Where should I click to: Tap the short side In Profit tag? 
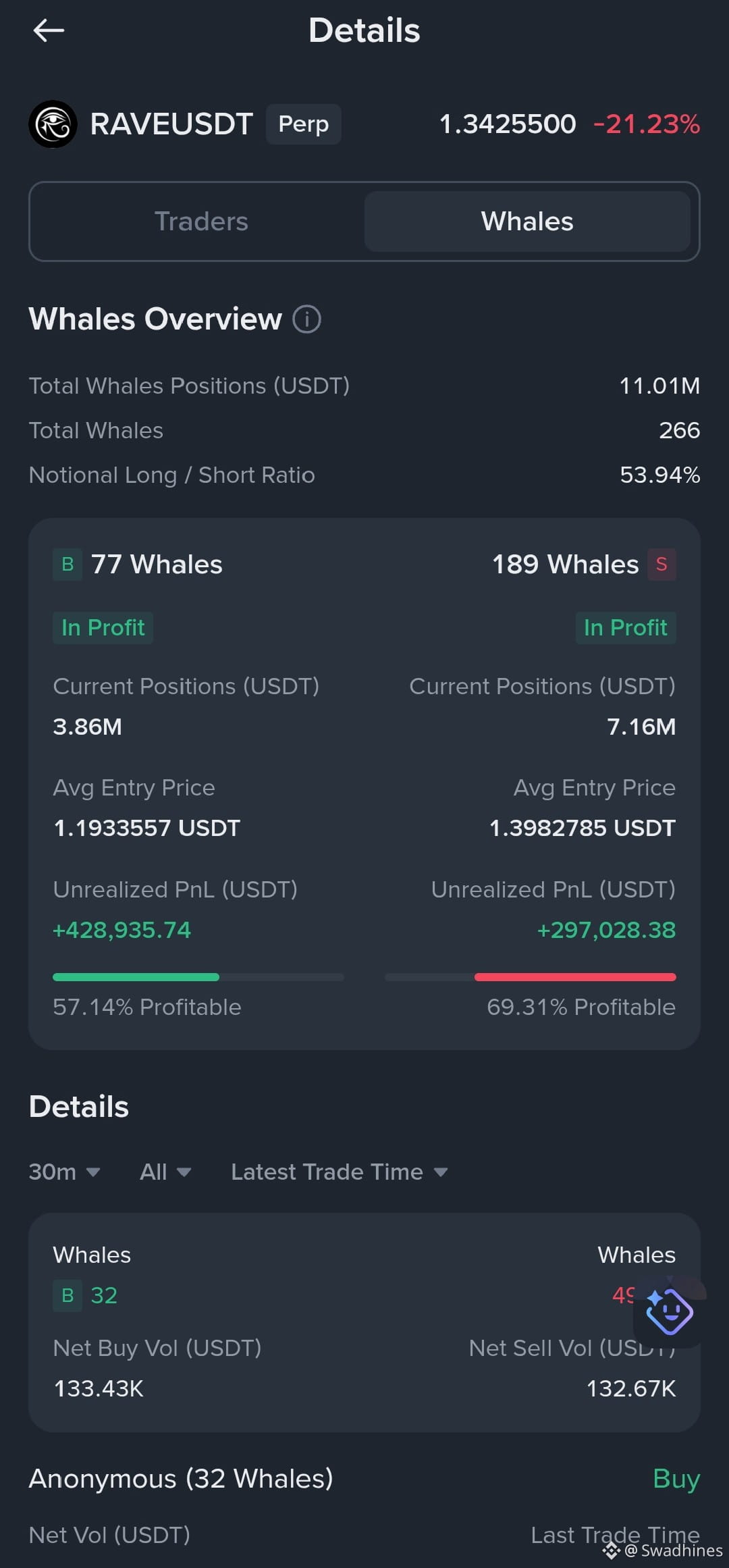point(626,628)
